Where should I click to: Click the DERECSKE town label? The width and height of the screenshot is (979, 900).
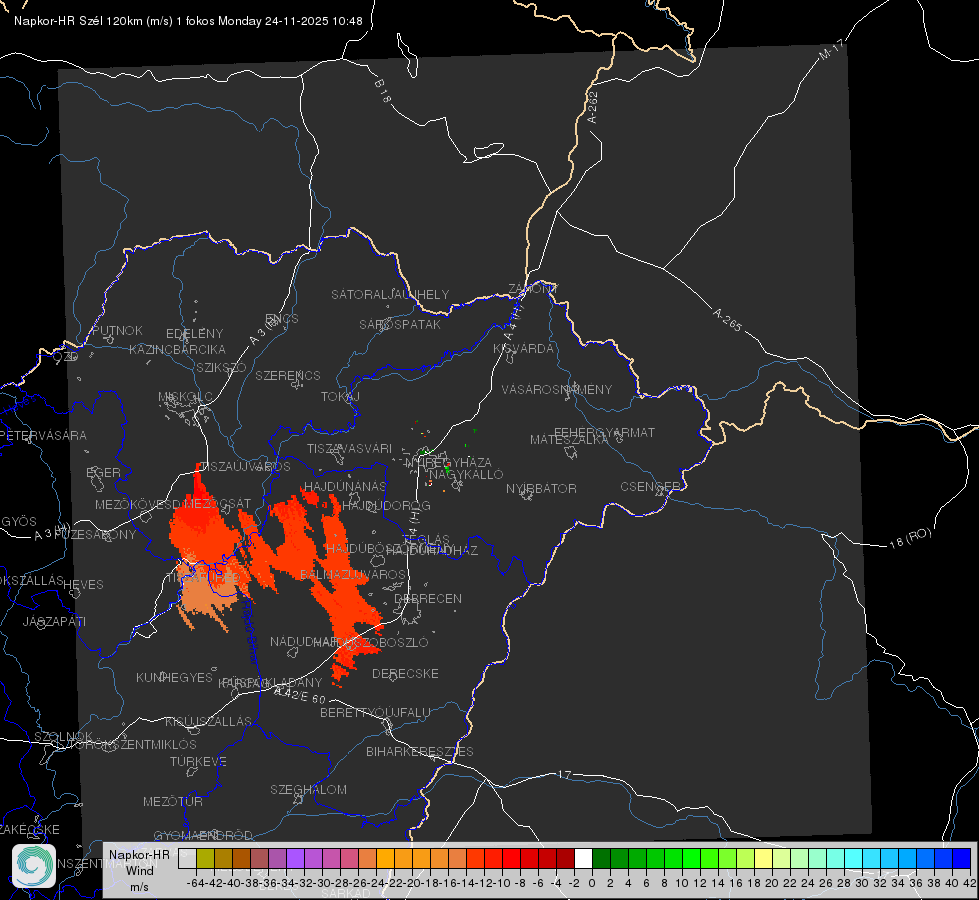(x=405, y=673)
